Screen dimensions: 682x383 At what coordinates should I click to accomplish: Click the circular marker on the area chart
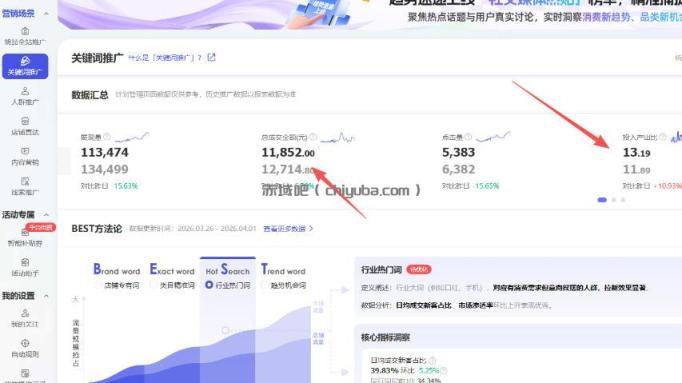click(225, 330)
